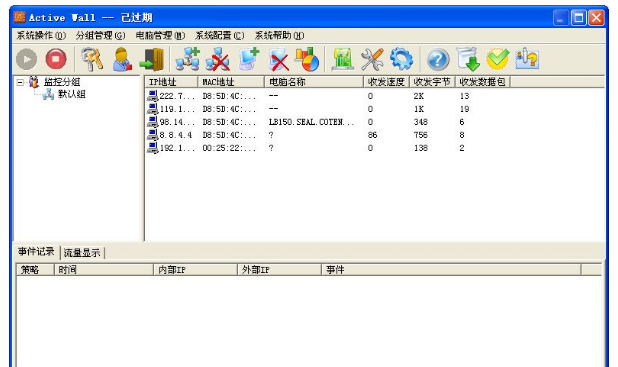Click the 外部IP column header
618x367 pixels.
pyautogui.click(x=279, y=270)
